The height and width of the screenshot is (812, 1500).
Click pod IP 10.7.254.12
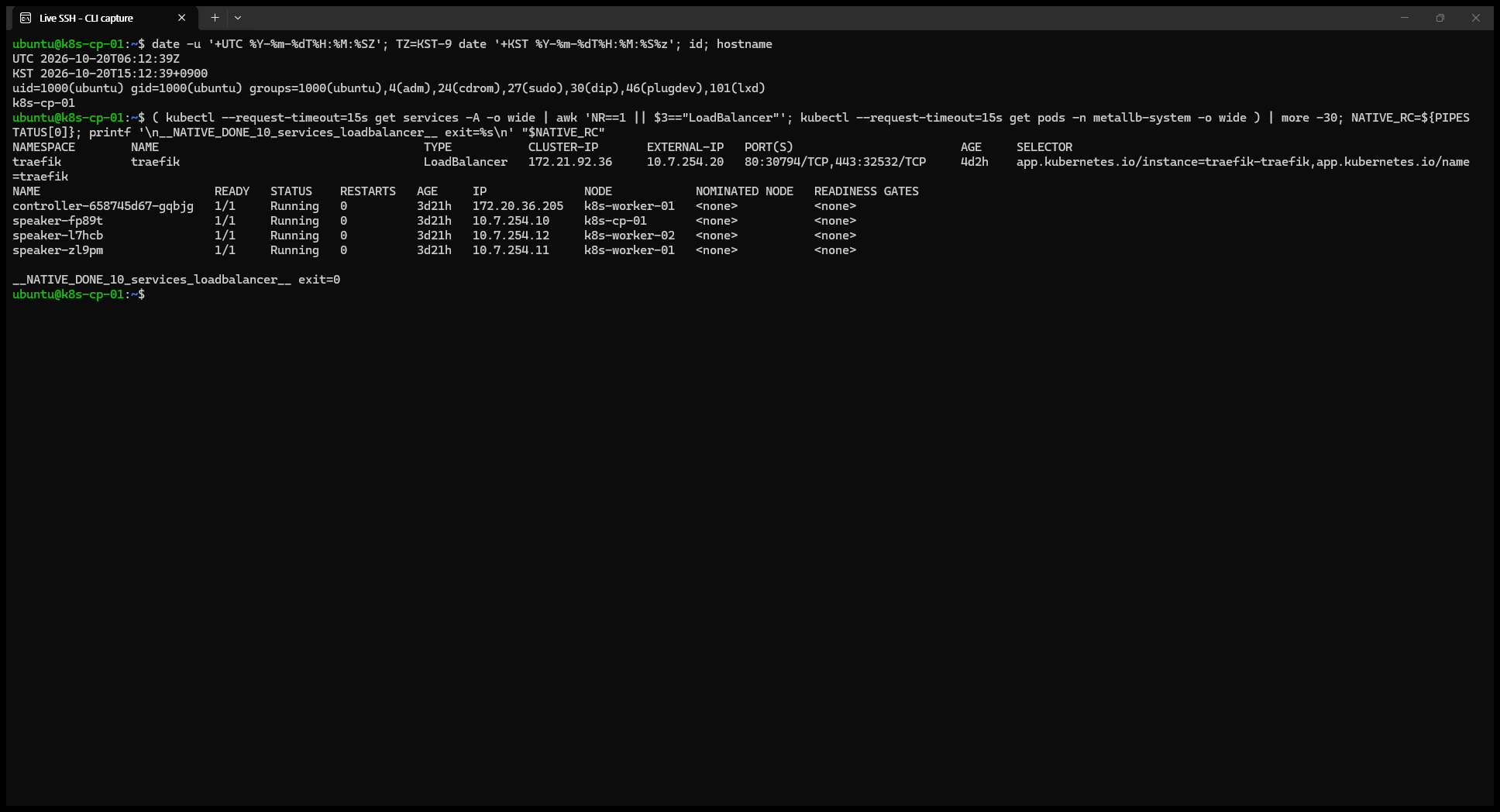coord(511,236)
